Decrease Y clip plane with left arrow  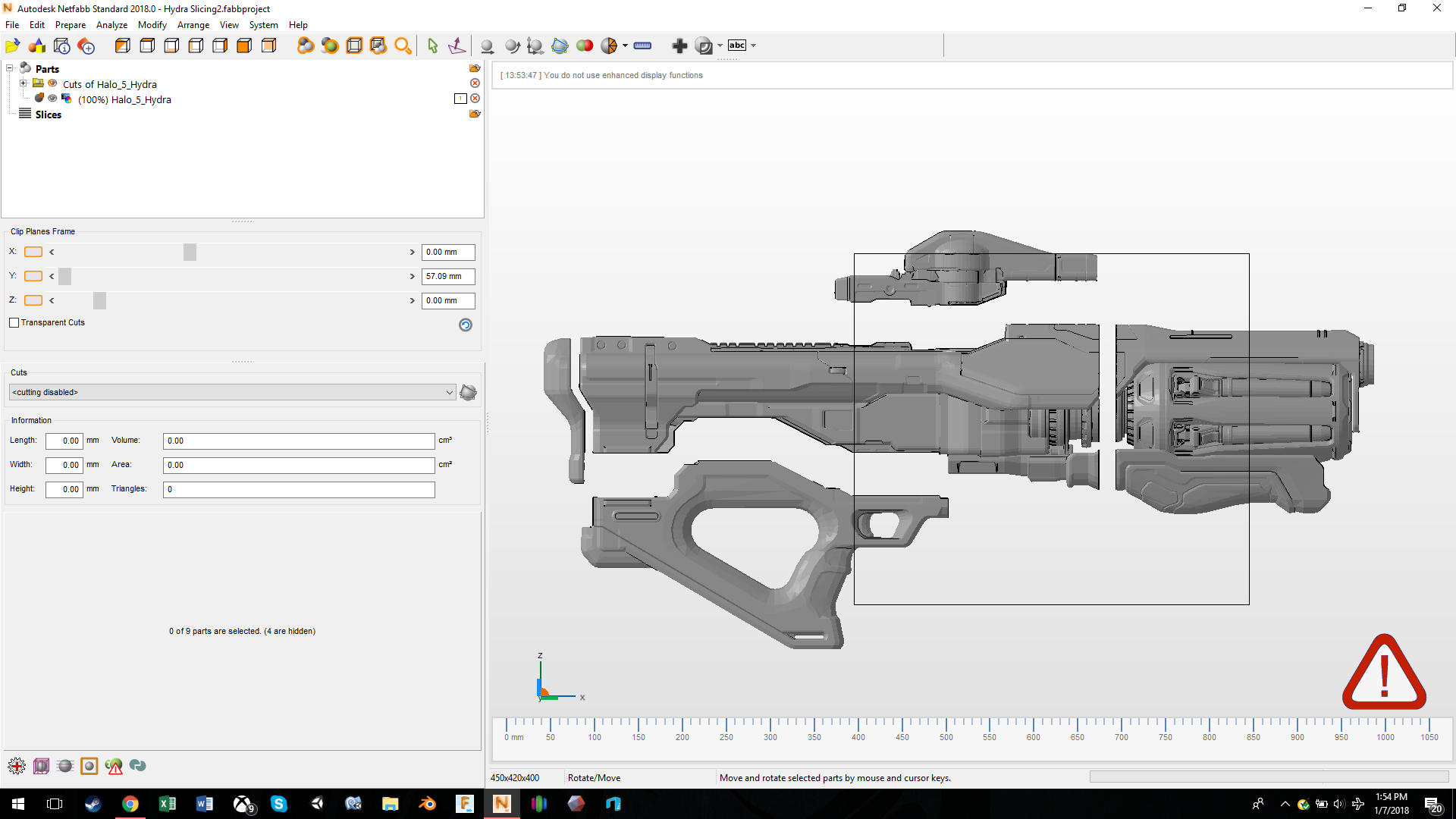point(52,277)
